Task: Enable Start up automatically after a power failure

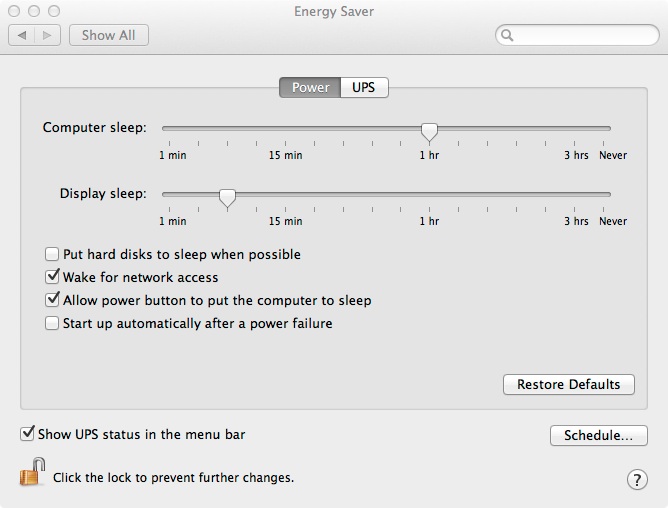Action: 52,323
